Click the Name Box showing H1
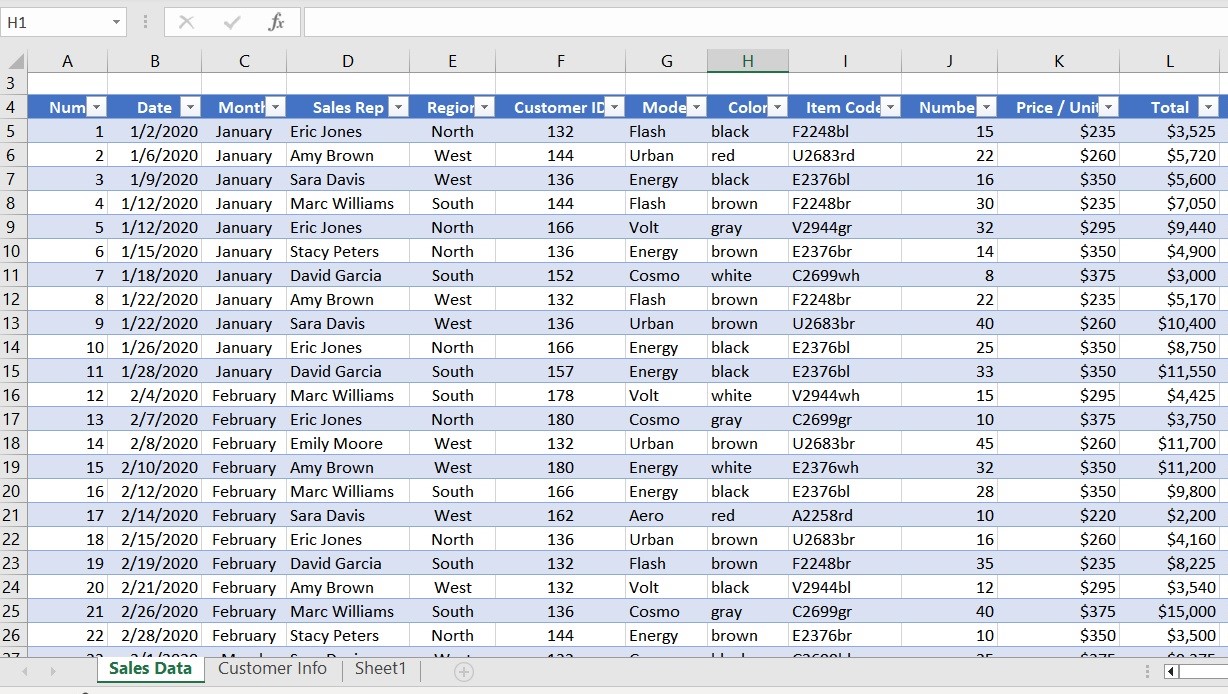Screen dimensions: 1228x694 [x=56, y=22]
